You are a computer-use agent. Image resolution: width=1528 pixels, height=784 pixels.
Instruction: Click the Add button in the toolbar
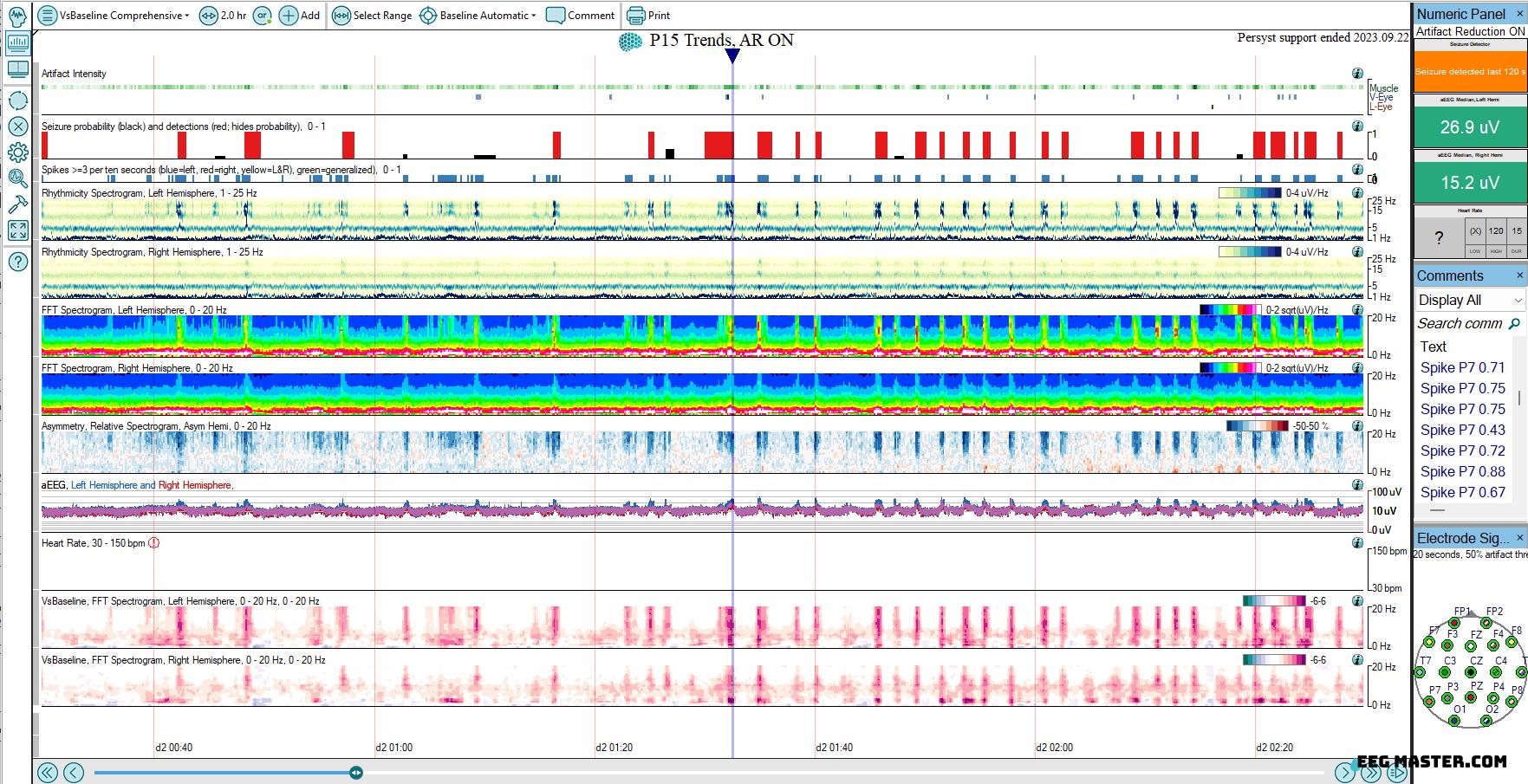299,16
